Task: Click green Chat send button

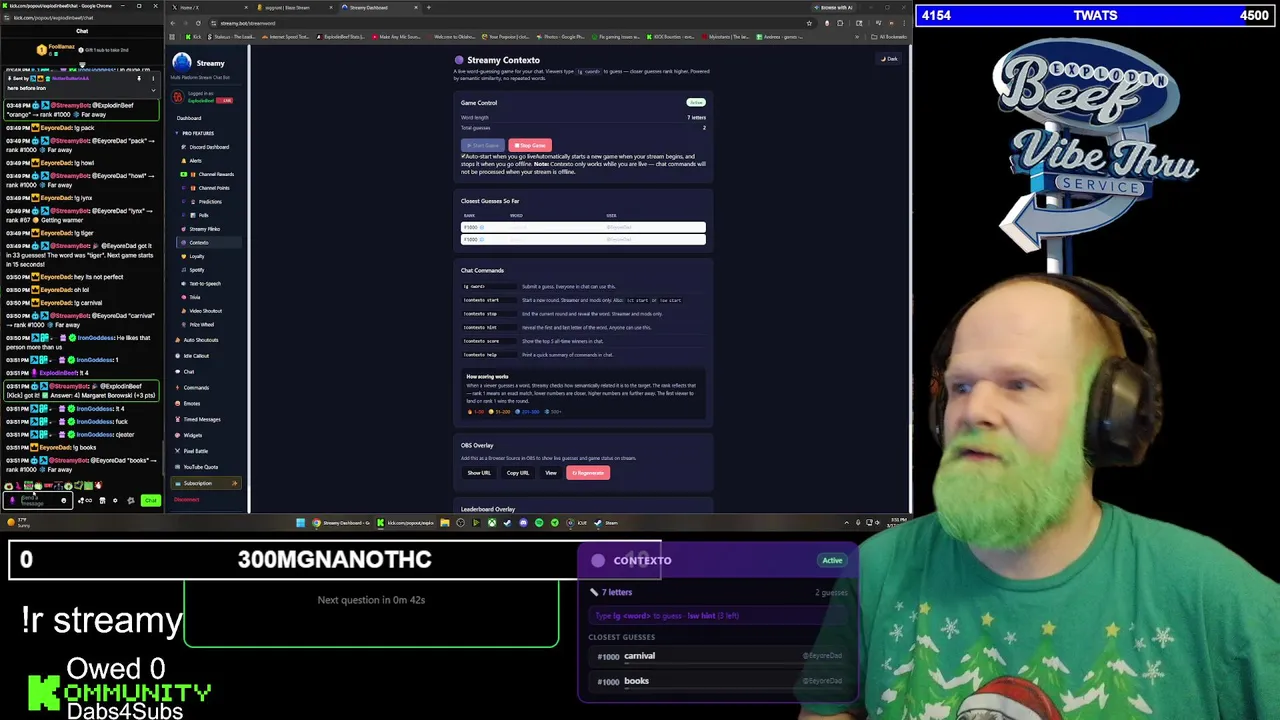Action: [150, 500]
